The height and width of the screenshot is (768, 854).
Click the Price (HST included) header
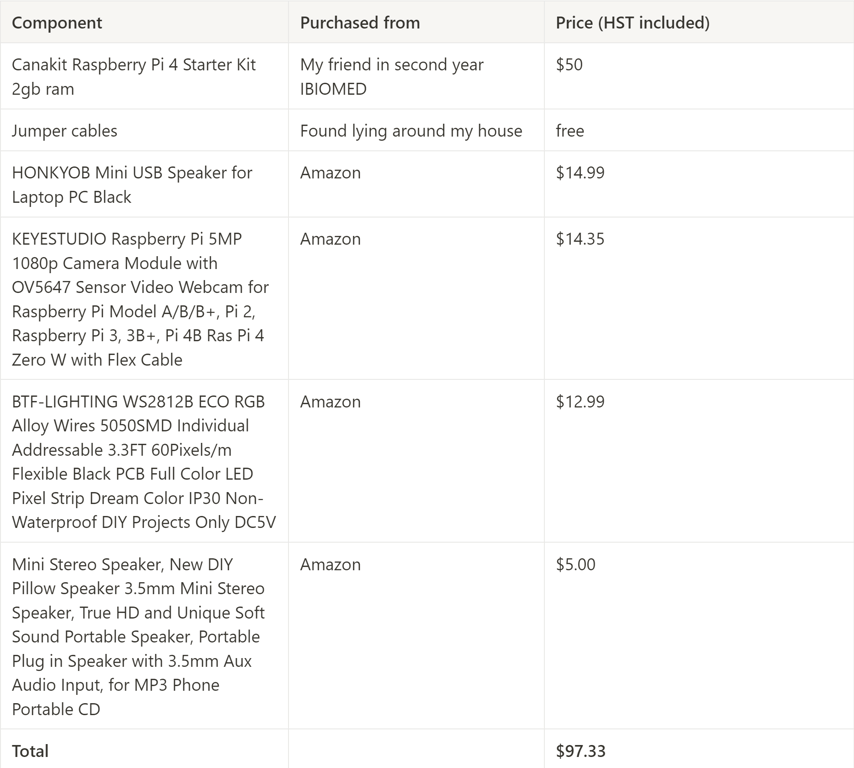pyautogui.click(x=632, y=22)
